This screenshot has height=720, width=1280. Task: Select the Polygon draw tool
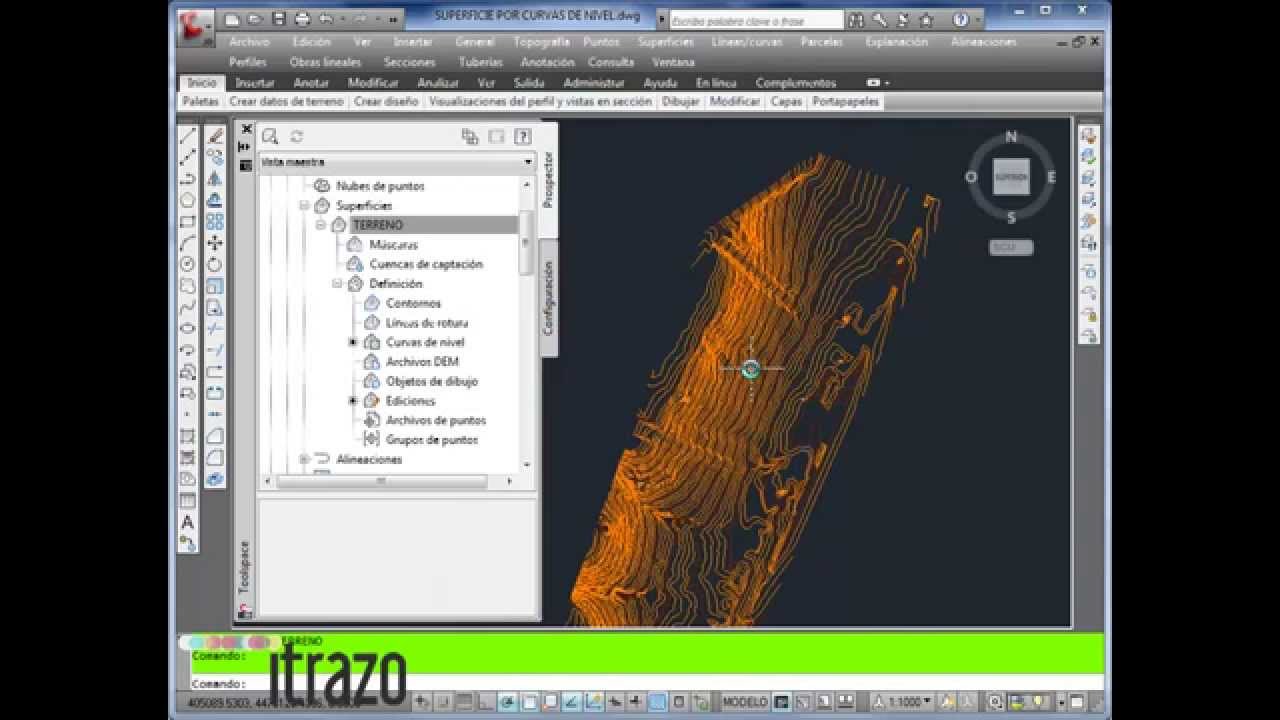187,200
